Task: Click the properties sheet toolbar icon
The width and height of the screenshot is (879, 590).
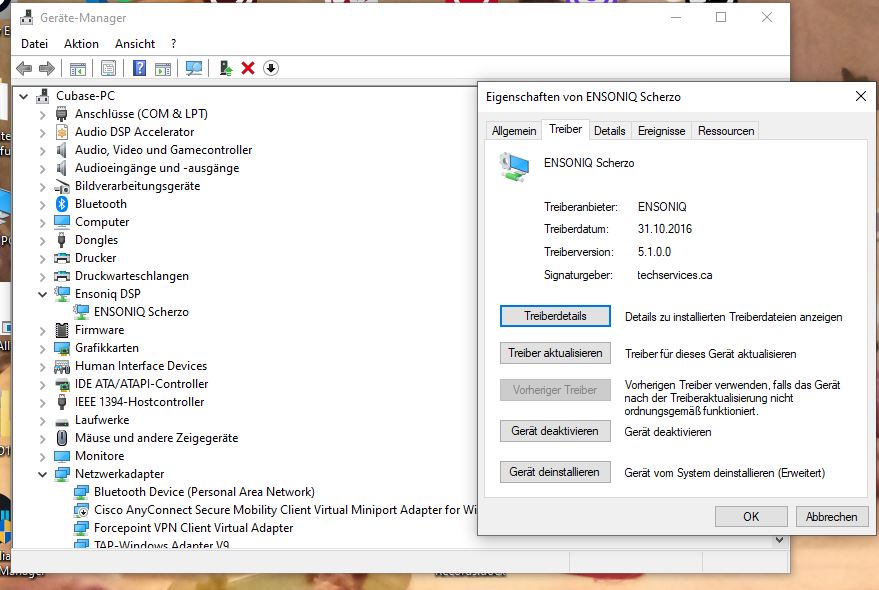Action: tap(108, 68)
